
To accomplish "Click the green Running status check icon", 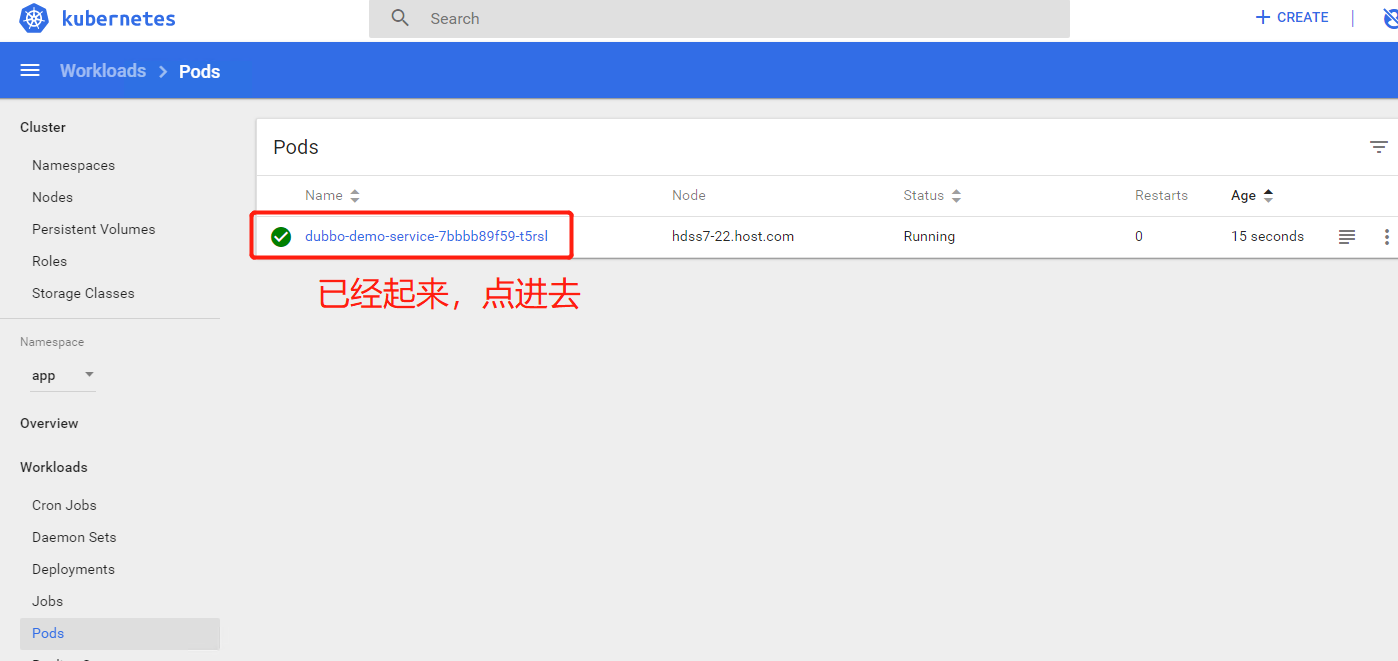I will (281, 237).
